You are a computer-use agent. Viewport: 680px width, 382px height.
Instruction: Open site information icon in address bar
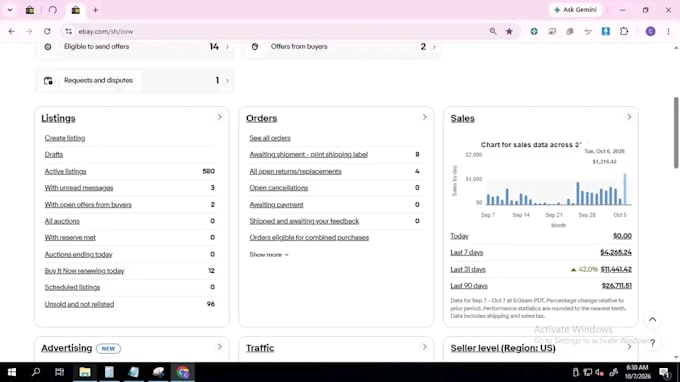[x=69, y=32]
